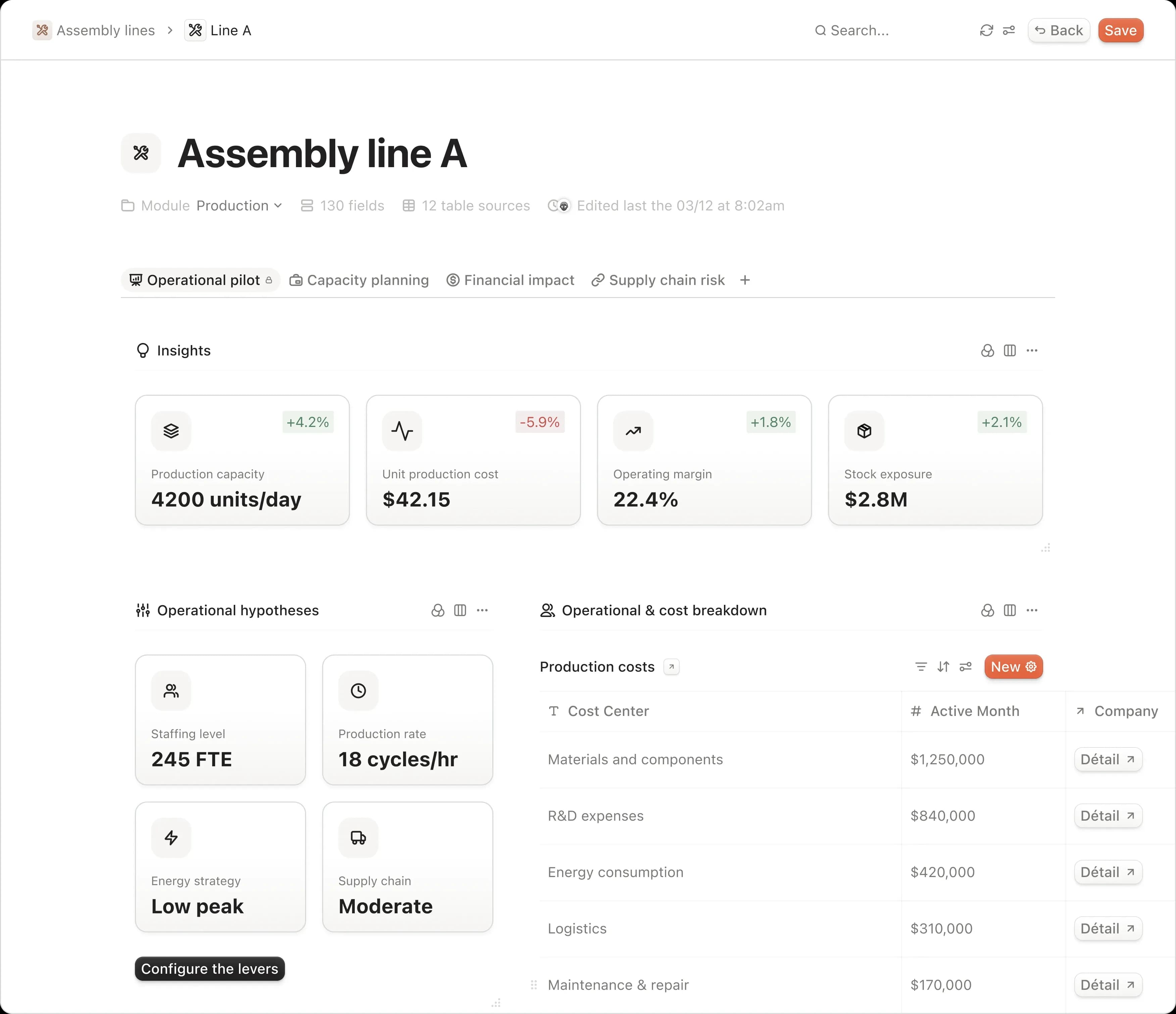Image resolution: width=1176 pixels, height=1014 pixels.
Task: Expand the Module Production dropdown
Action: tap(239, 205)
